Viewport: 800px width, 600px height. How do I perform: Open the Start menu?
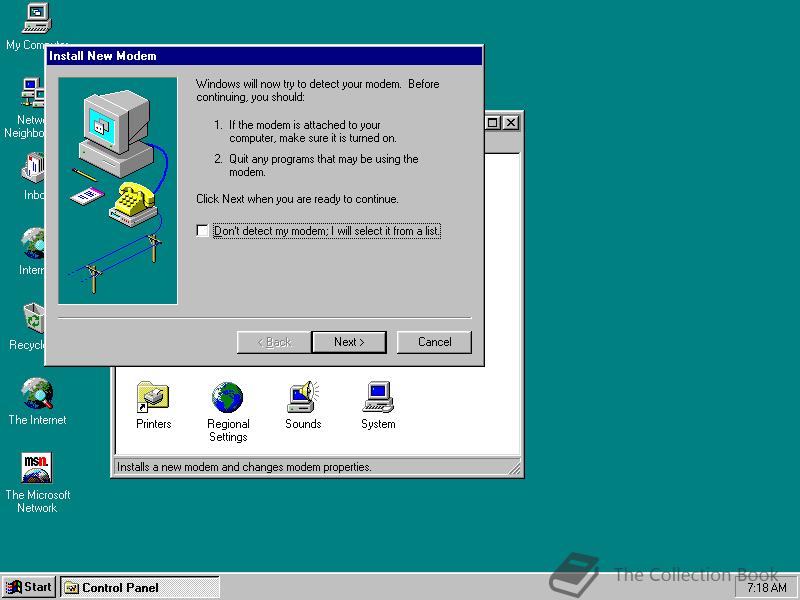coord(29,587)
